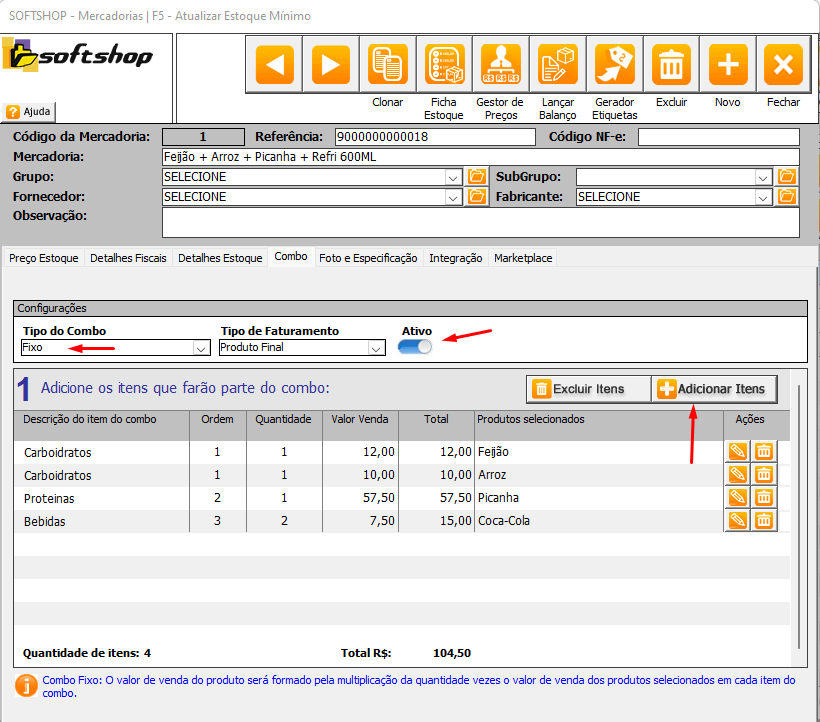Click the Adicionar Itens button

712,389
